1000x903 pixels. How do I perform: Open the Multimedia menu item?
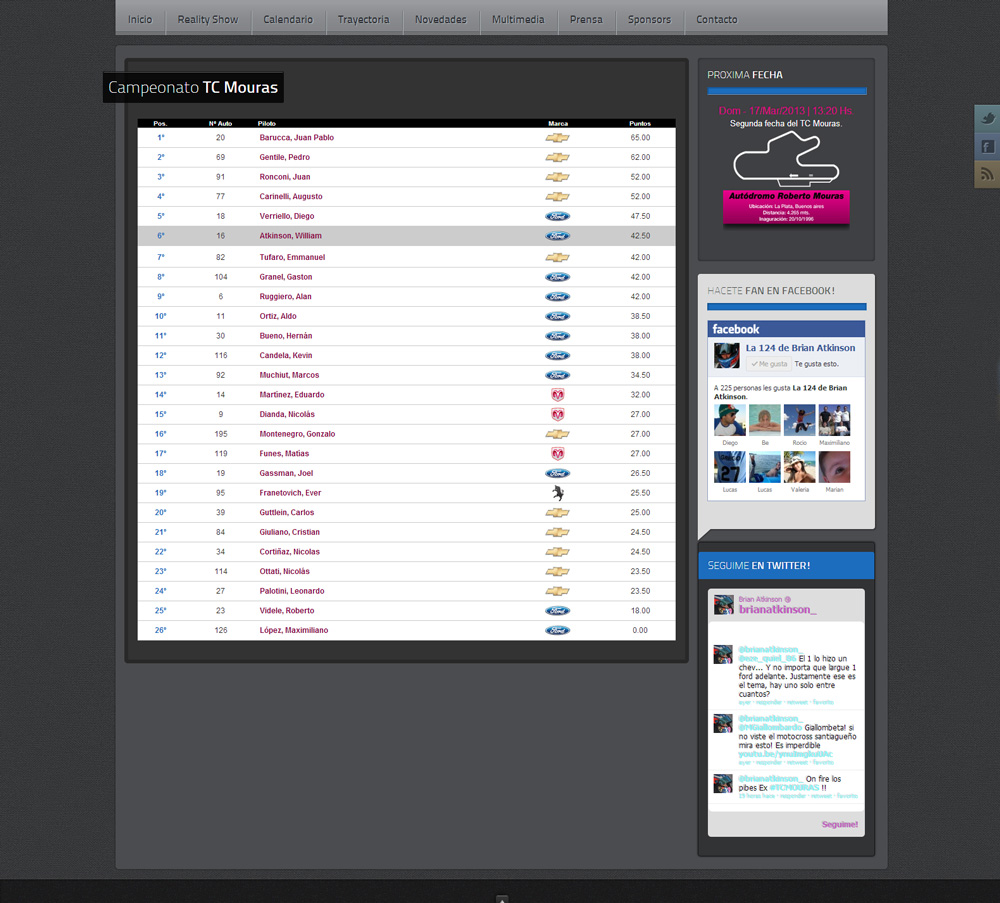click(x=518, y=20)
